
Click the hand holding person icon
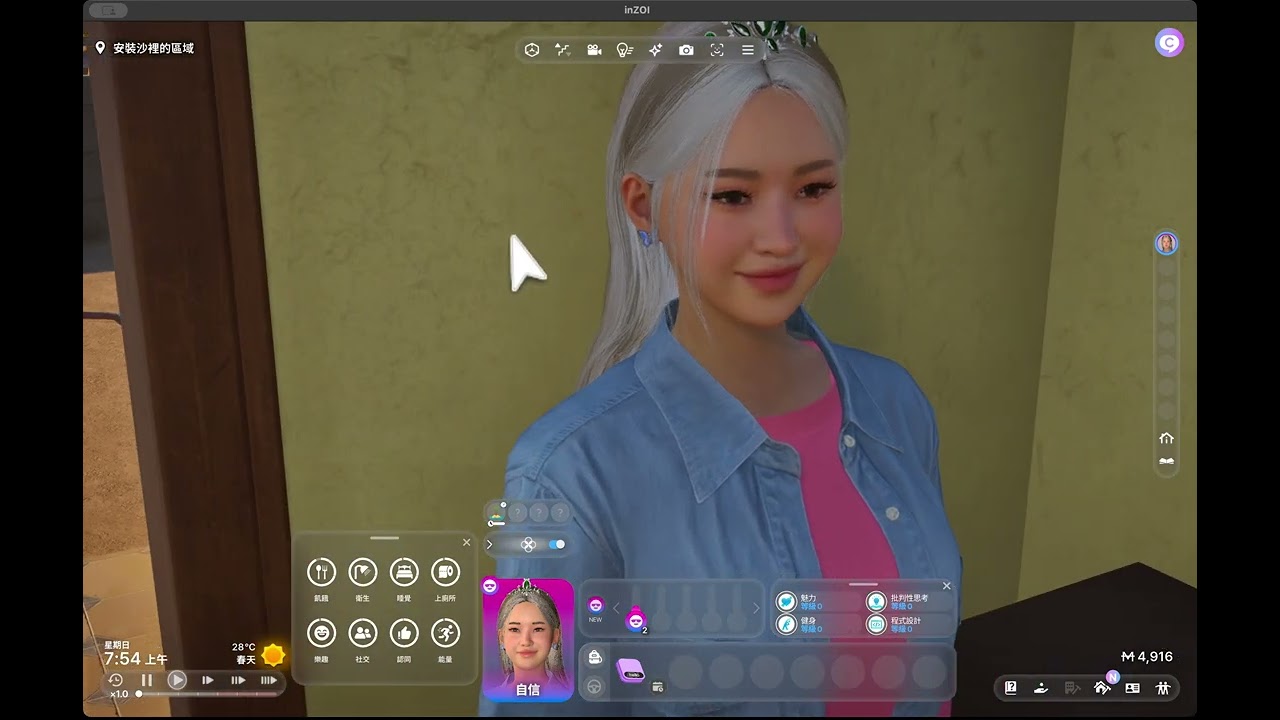click(x=1041, y=688)
